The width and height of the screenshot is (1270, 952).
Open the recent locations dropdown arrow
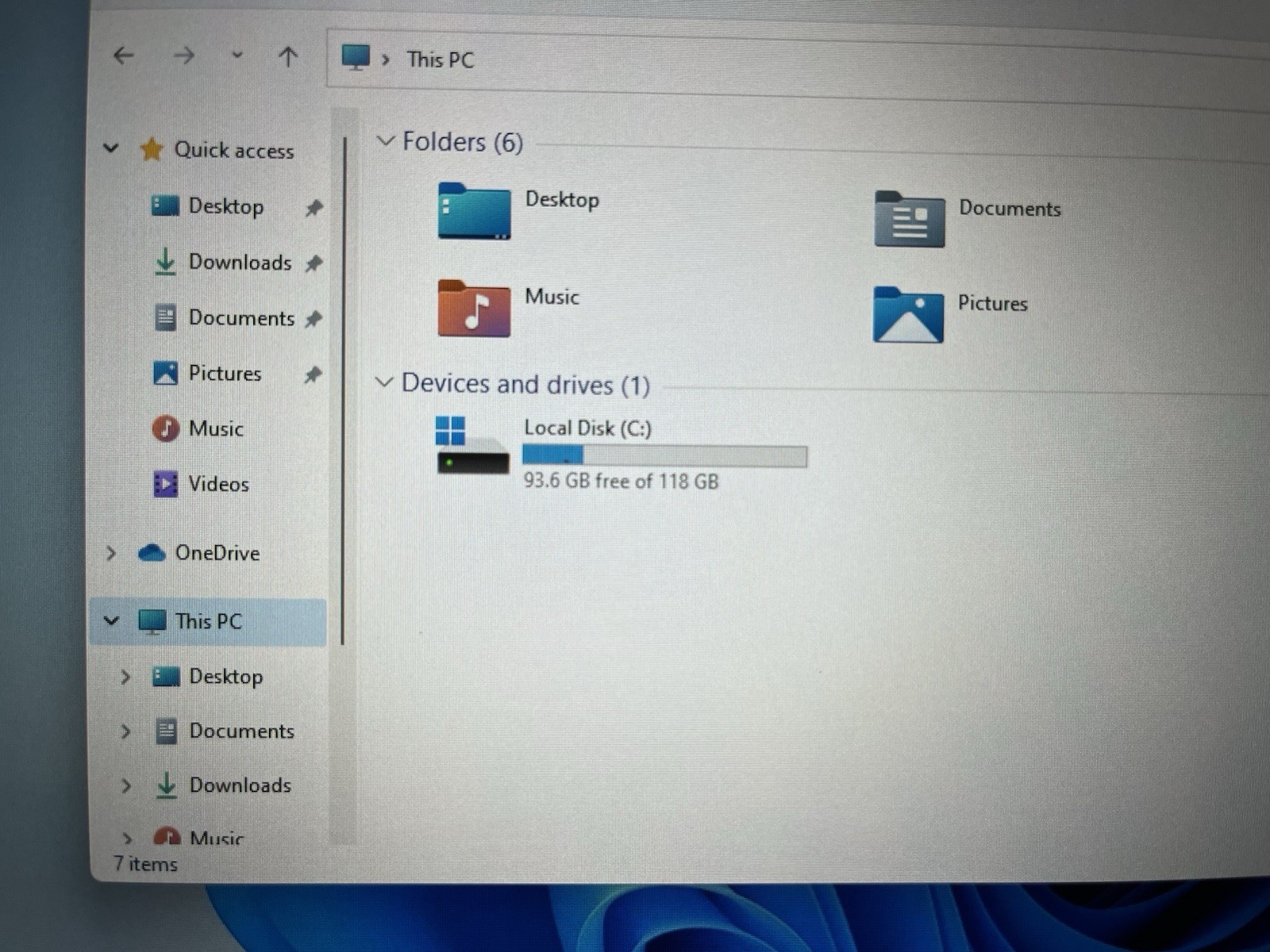pos(237,56)
